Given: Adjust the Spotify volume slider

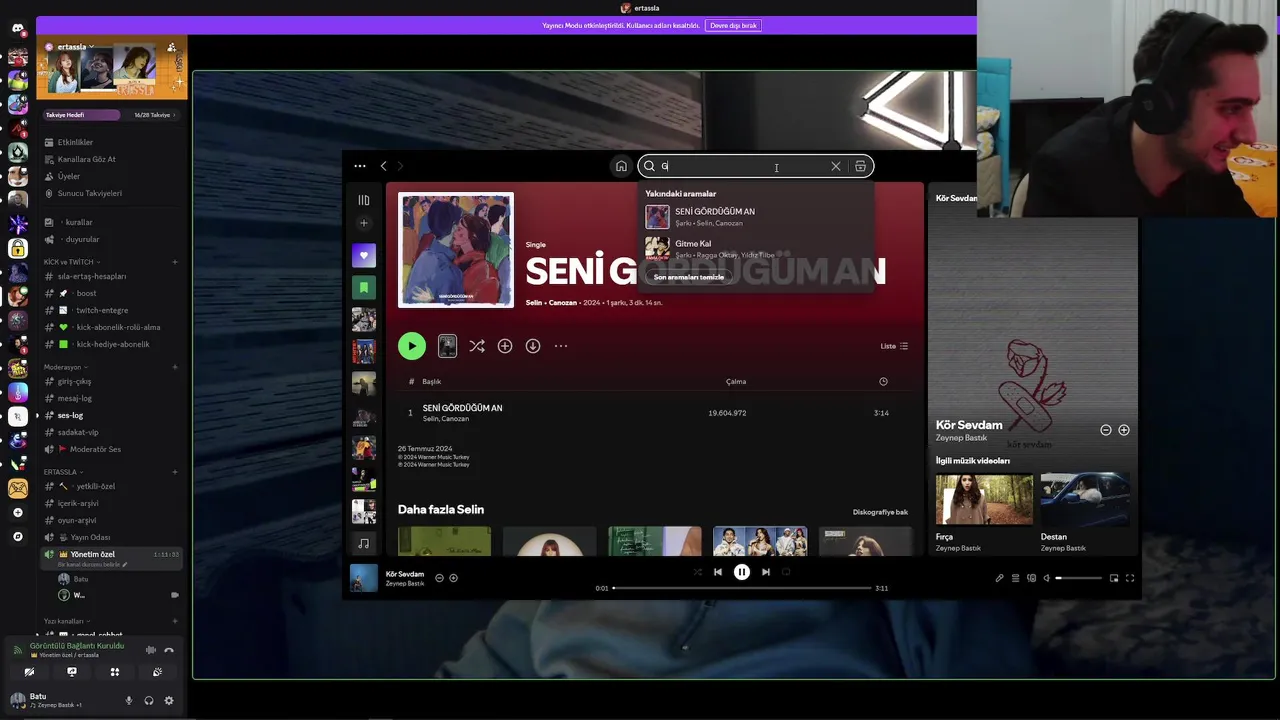Looking at the screenshot, I should (x=1079, y=578).
